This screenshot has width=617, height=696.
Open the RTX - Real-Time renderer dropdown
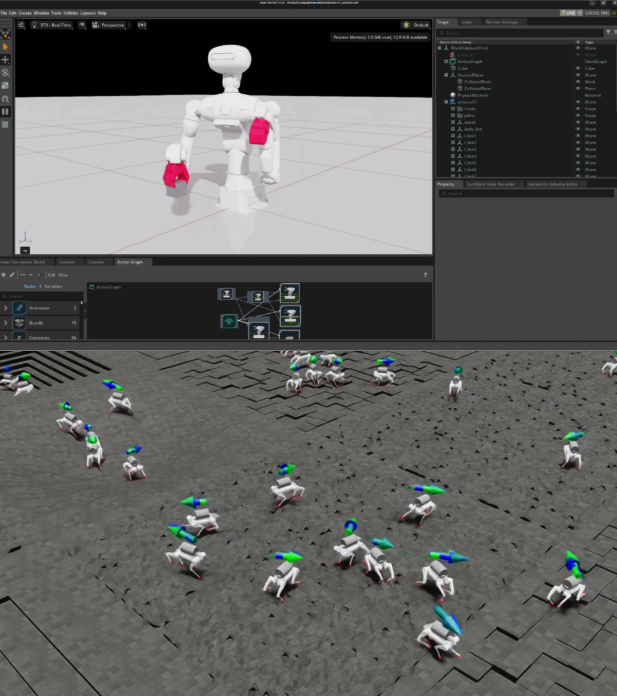coord(51,25)
